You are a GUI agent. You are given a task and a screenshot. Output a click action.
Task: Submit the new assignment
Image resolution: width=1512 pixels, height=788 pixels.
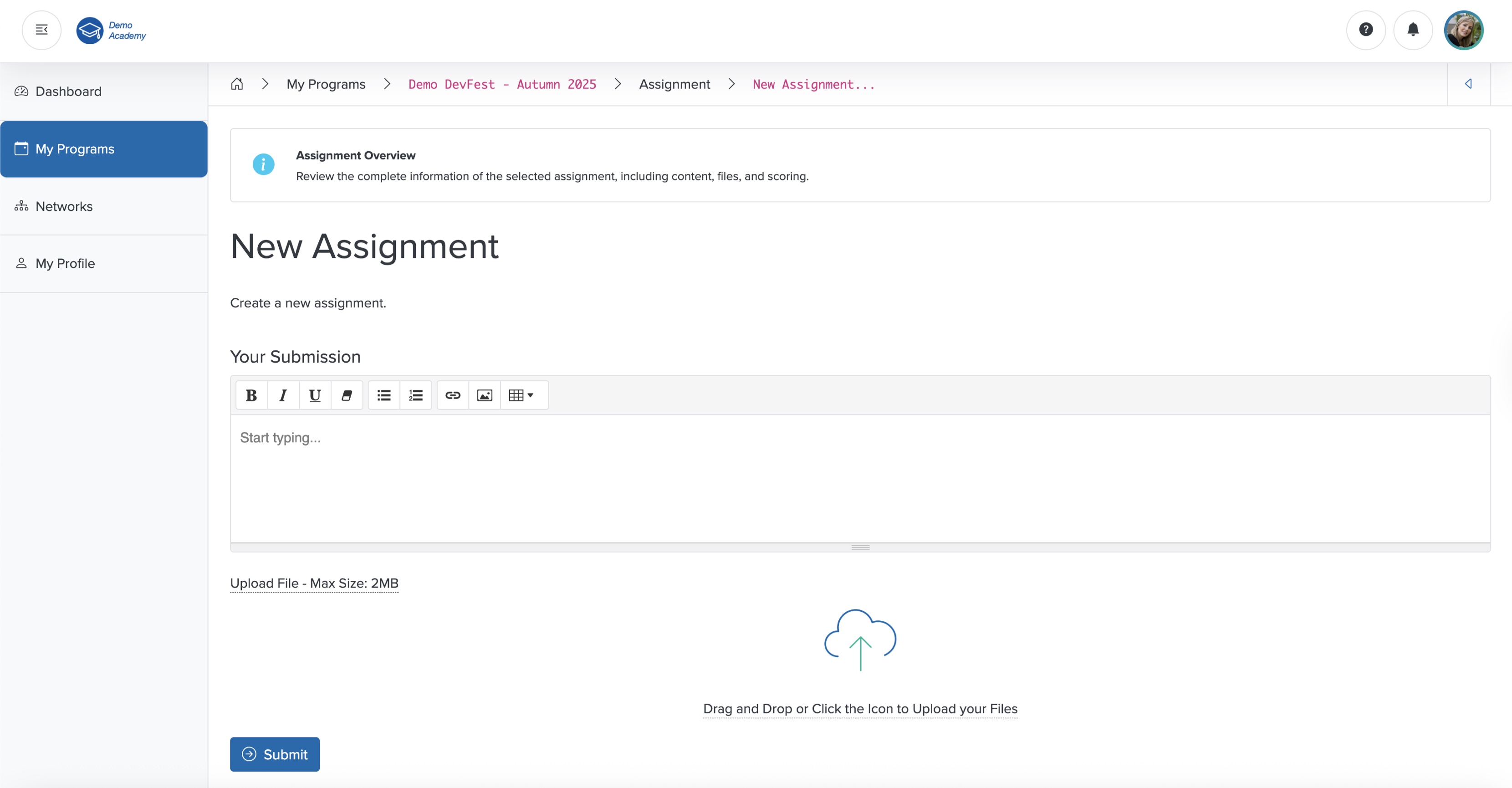[x=275, y=754]
